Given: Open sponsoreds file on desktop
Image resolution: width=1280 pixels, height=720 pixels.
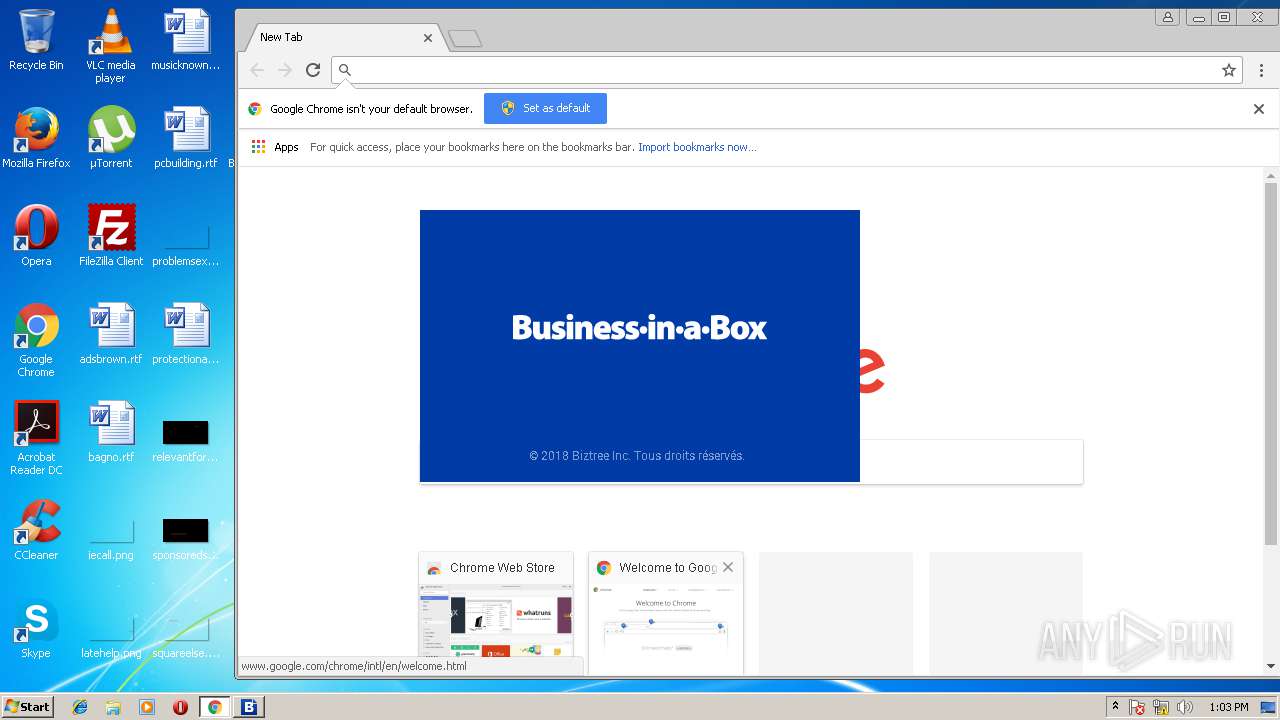Looking at the screenshot, I should [186, 540].
